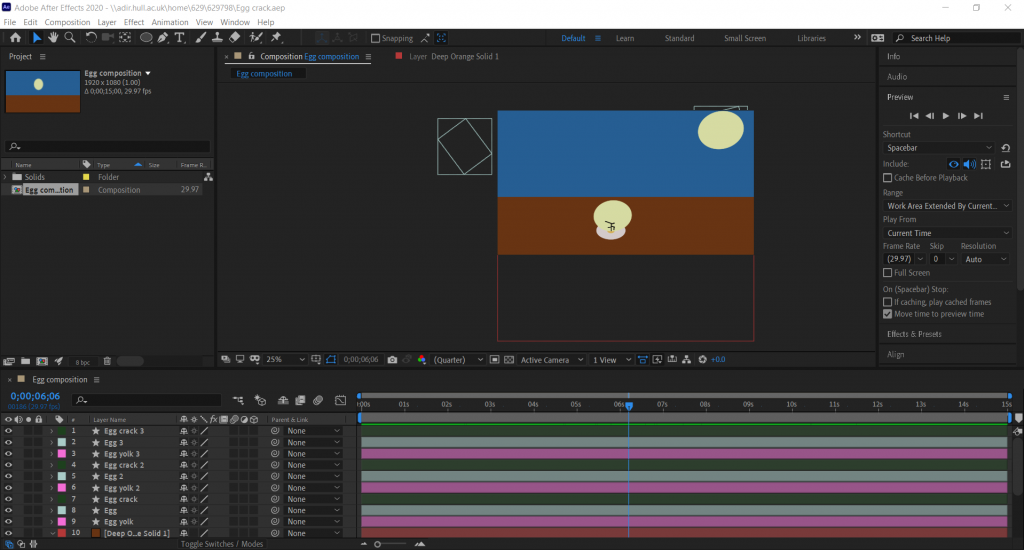Image resolution: width=1024 pixels, height=550 pixels.
Task: Select the Clone Stamp tool
Action: [217, 38]
